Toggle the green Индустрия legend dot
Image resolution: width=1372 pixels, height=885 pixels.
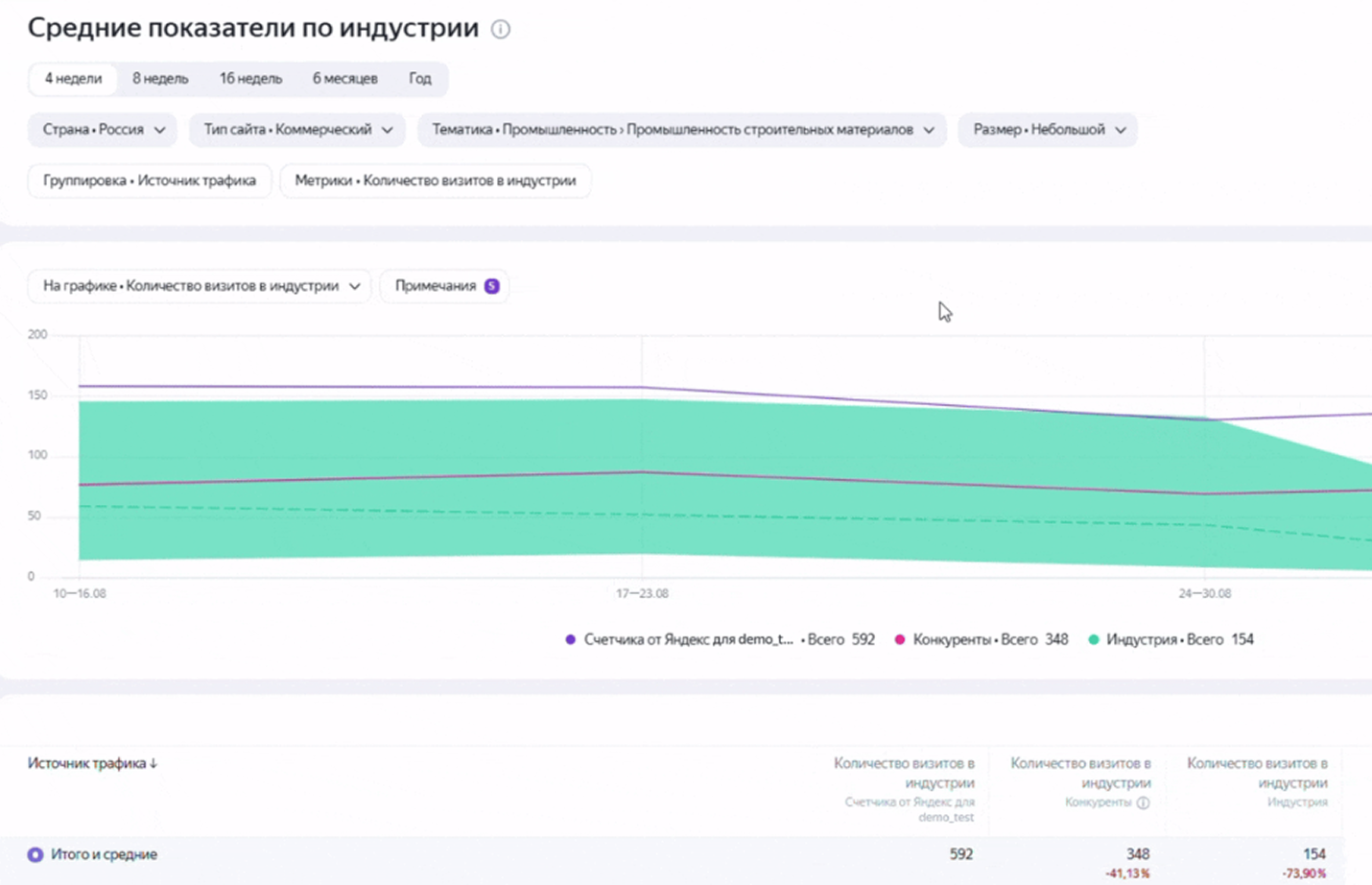(1094, 639)
